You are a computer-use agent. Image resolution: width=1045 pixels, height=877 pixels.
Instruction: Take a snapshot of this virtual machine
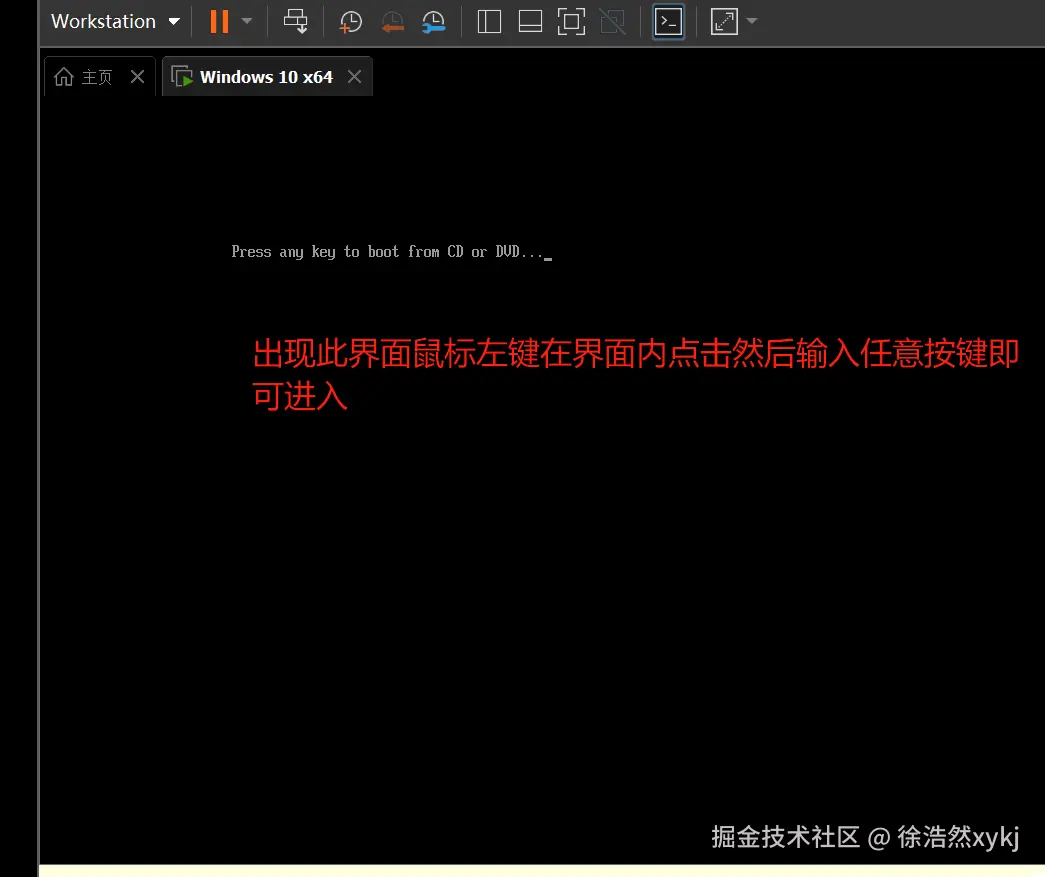pos(351,21)
